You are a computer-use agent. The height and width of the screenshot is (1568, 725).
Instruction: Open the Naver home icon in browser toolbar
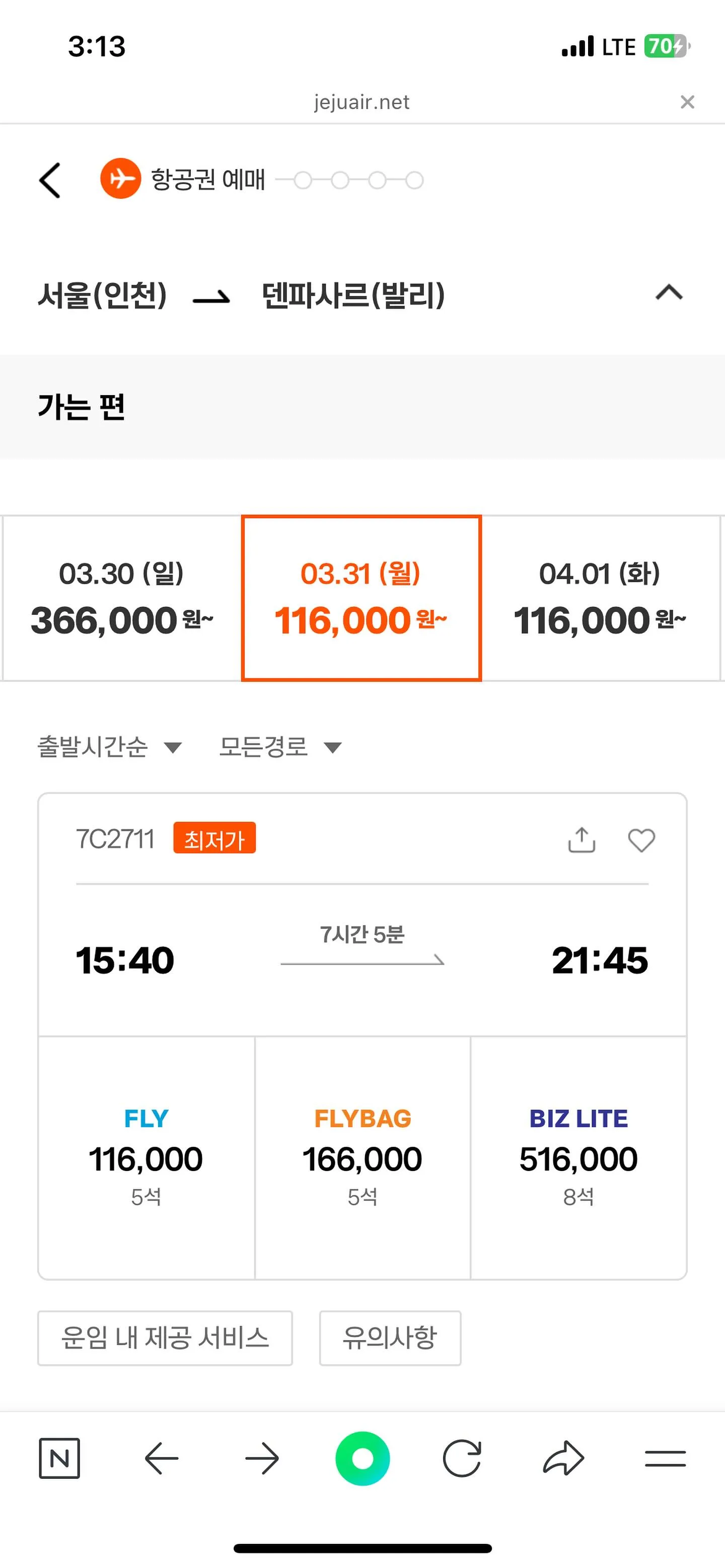(x=60, y=1458)
